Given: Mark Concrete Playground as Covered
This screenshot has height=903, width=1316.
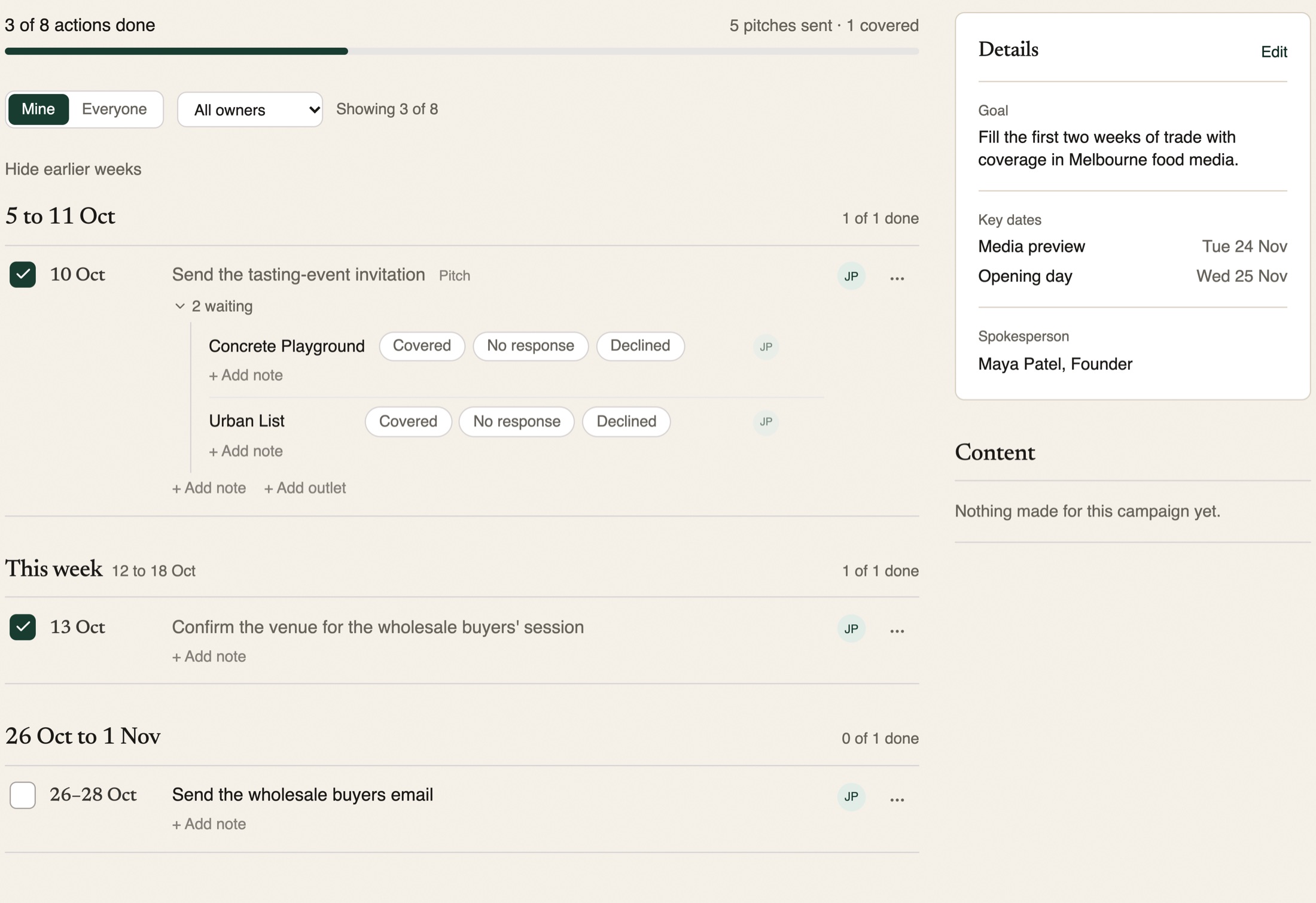Looking at the screenshot, I should (x=422, y=346).
